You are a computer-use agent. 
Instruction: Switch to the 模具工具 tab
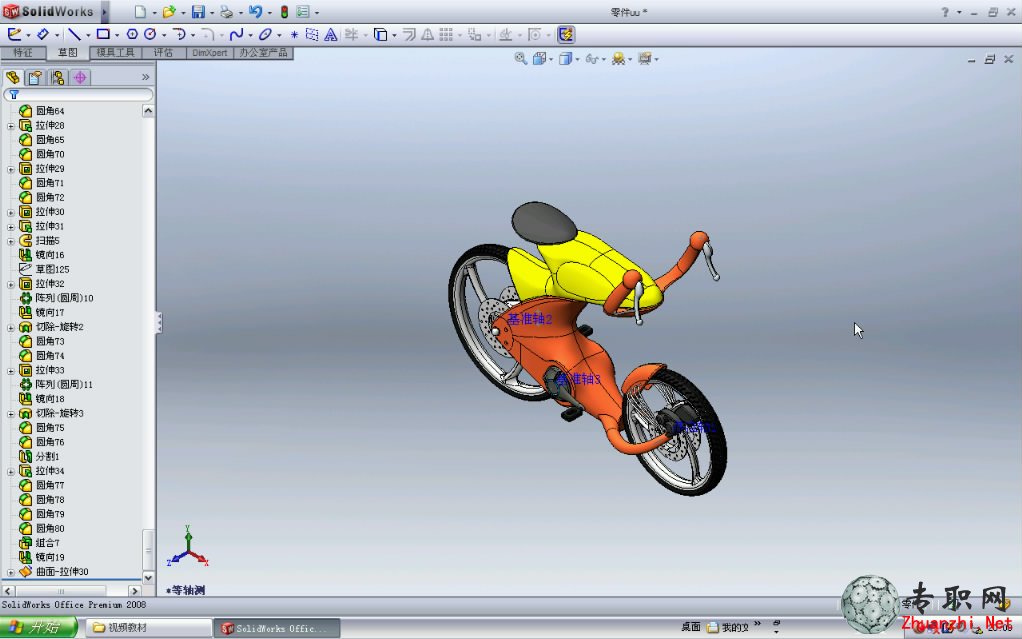pos(115,53)
